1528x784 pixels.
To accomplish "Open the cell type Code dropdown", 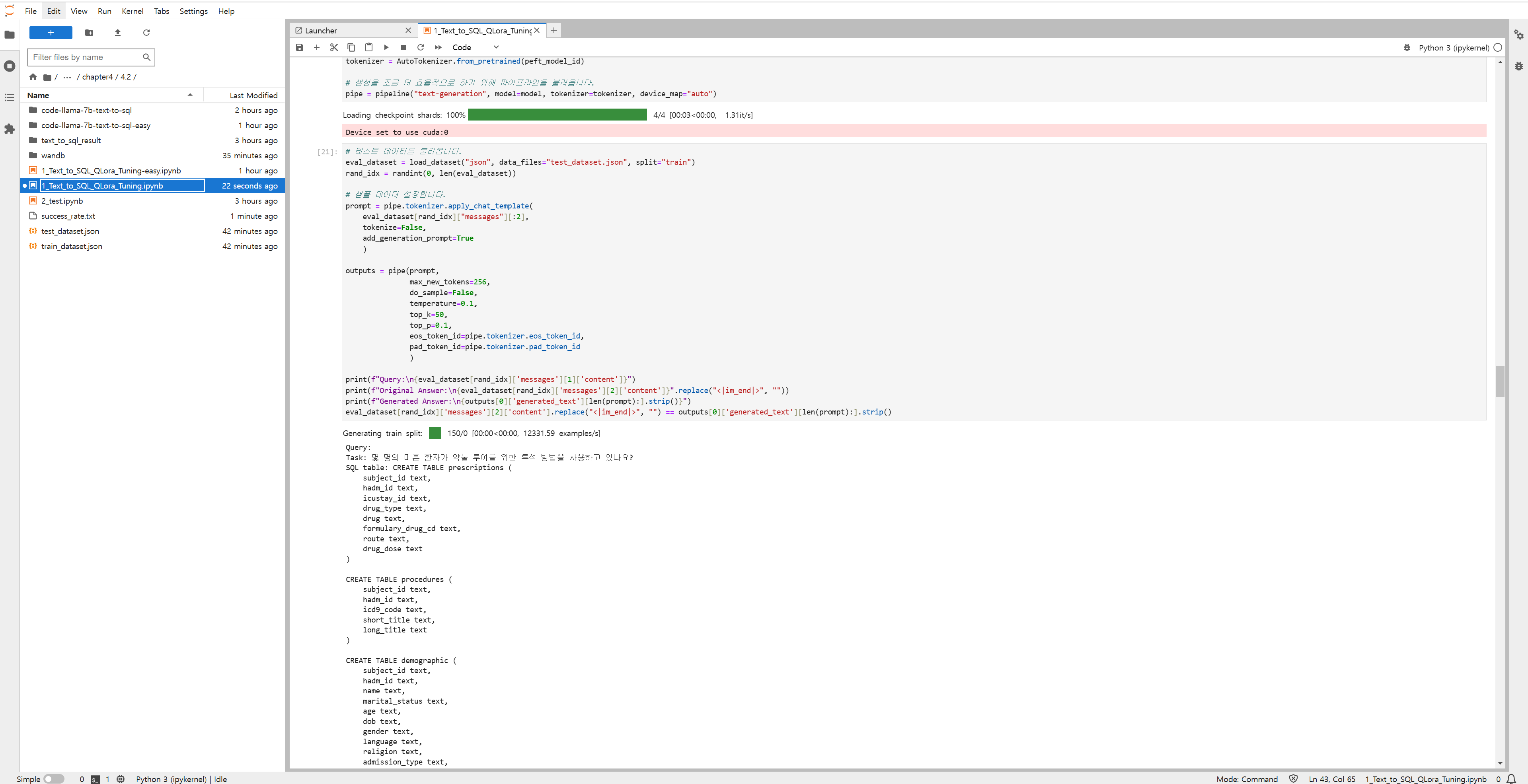I will (475, 47).
